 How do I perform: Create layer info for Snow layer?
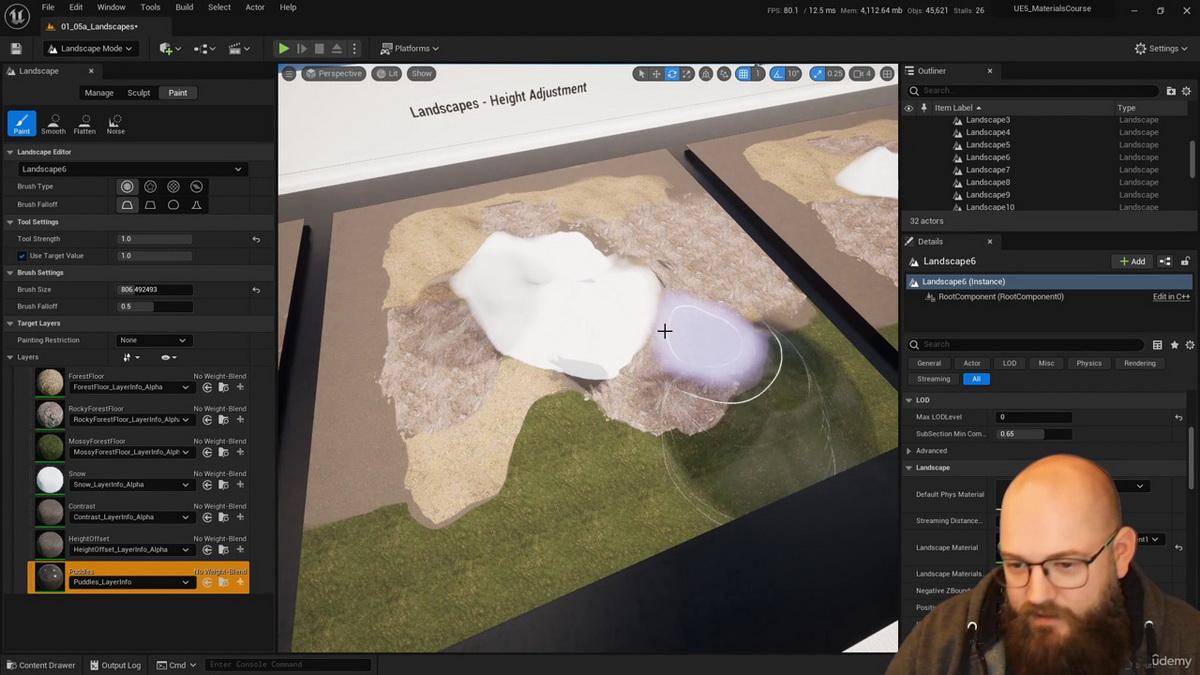[x=240, y=484]
